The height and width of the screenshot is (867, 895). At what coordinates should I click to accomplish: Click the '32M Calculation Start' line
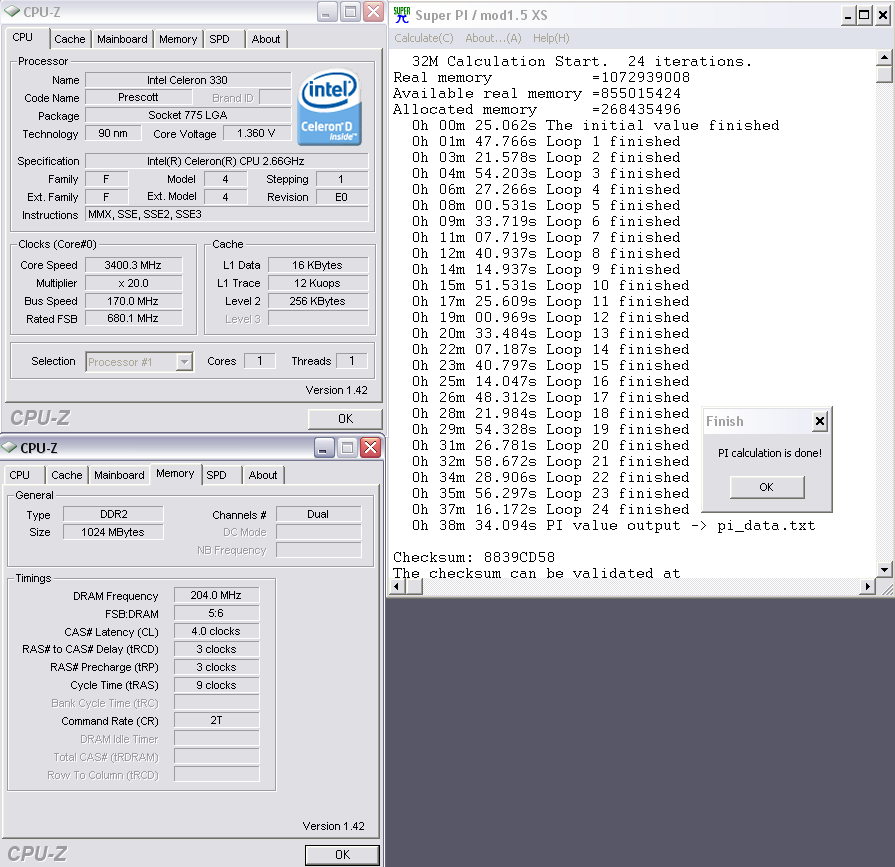click(582, 61)
